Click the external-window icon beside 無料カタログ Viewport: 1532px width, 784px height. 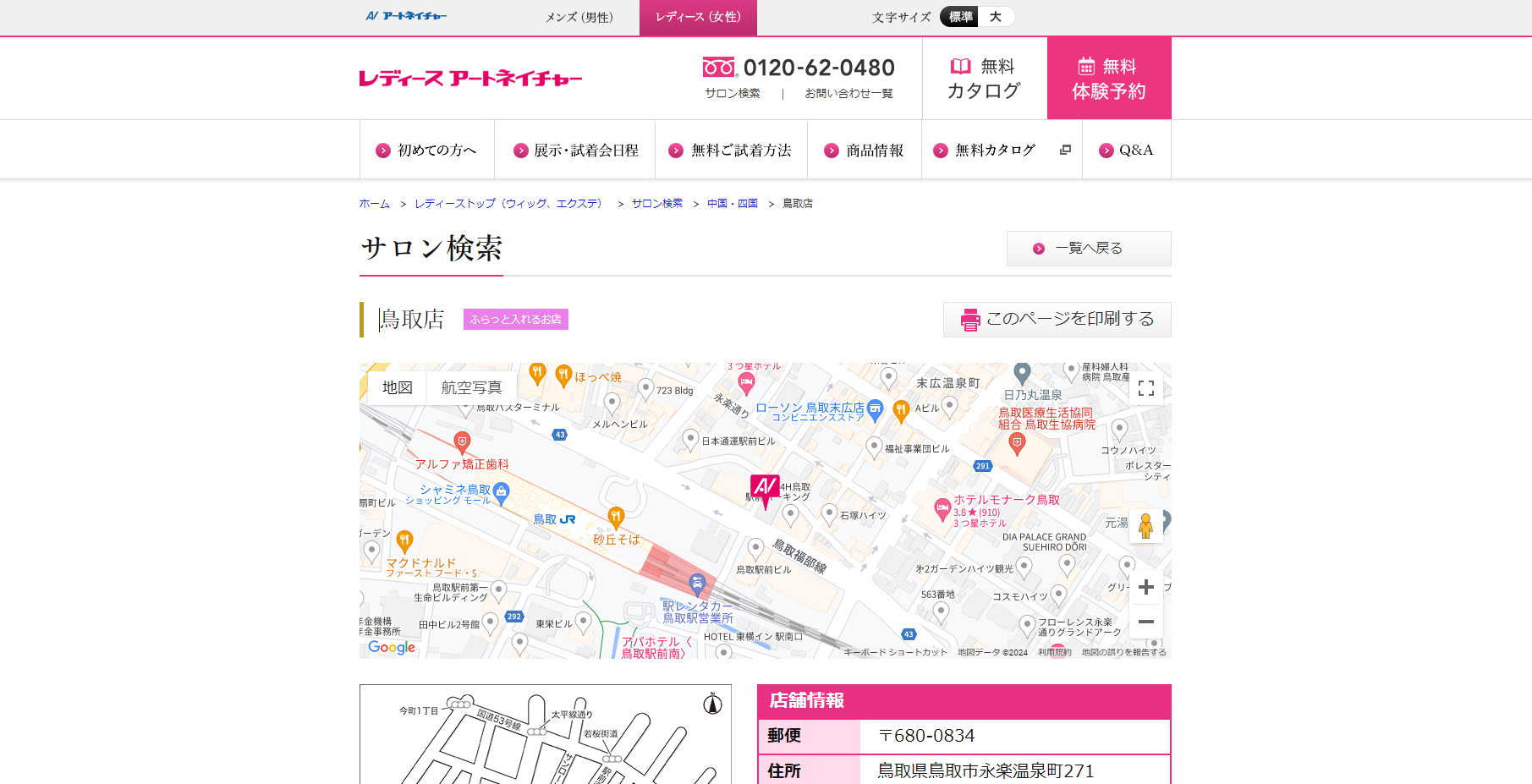pyautogui.click(x=1065, y=150)
